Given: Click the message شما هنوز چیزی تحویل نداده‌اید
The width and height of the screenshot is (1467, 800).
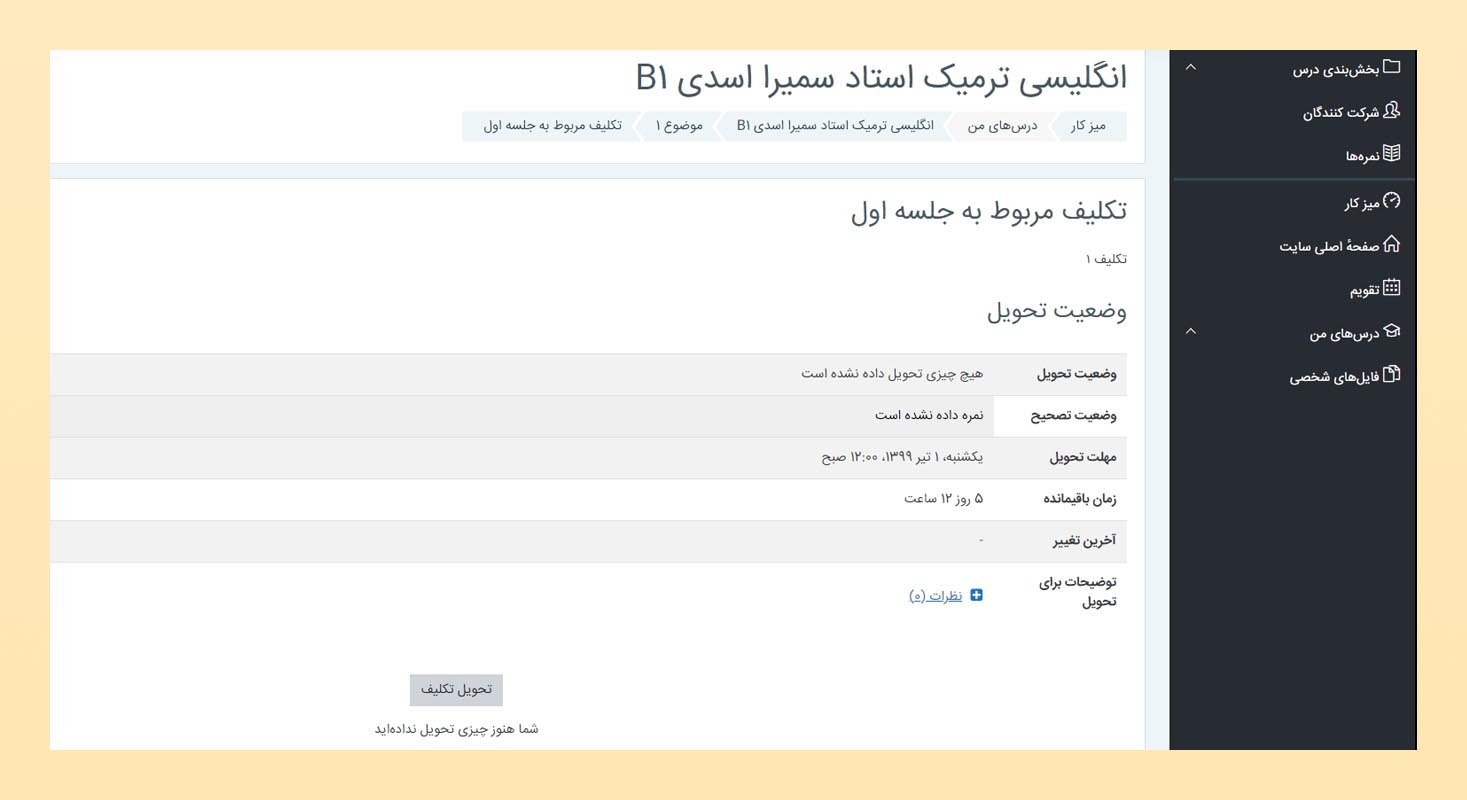Looking at the screenshot, I should [456, 729].
